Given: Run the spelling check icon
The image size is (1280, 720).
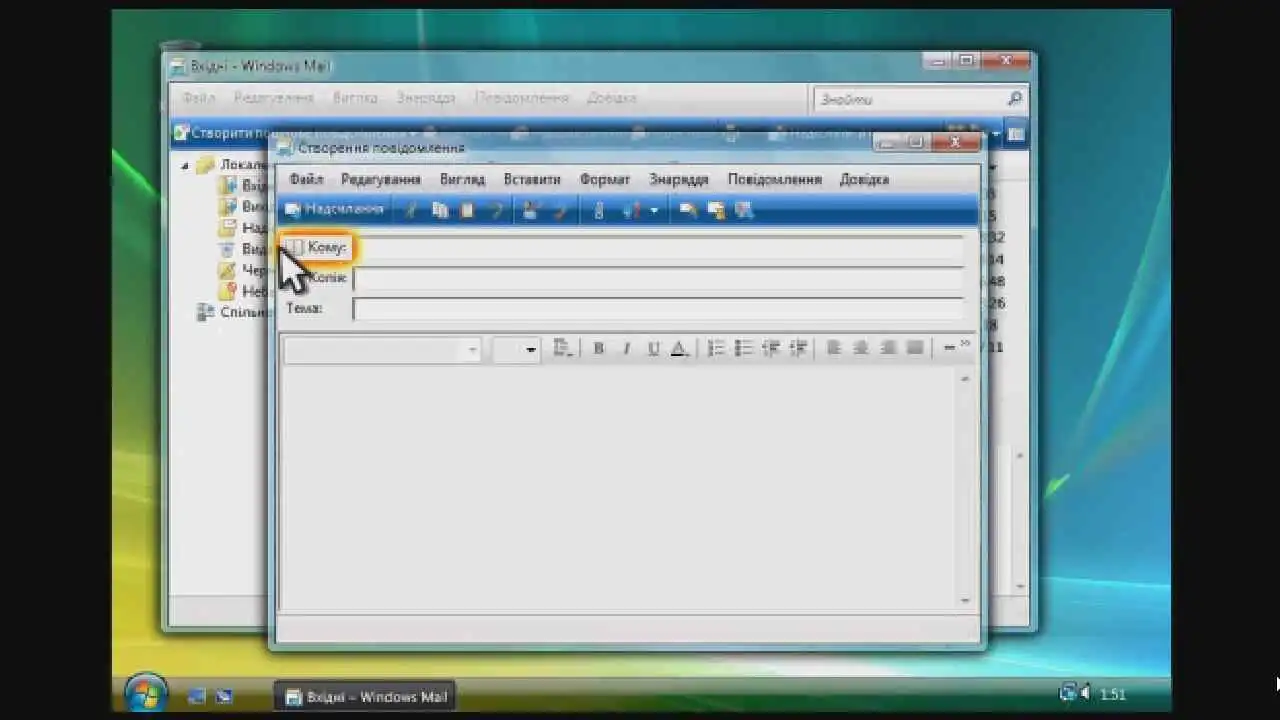Looking at the screenshot, I should (x=560, y=210).
